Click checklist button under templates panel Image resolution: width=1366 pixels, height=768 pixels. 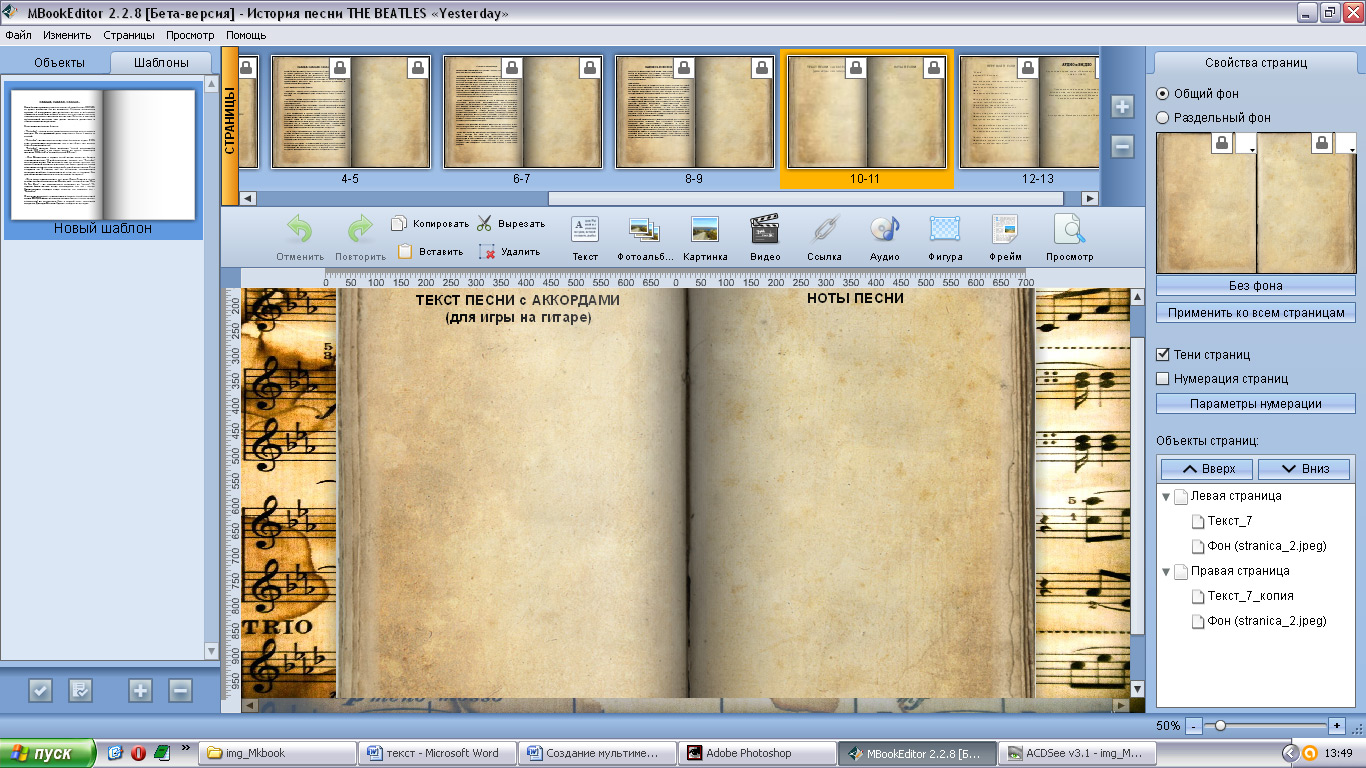coord(80,690)
